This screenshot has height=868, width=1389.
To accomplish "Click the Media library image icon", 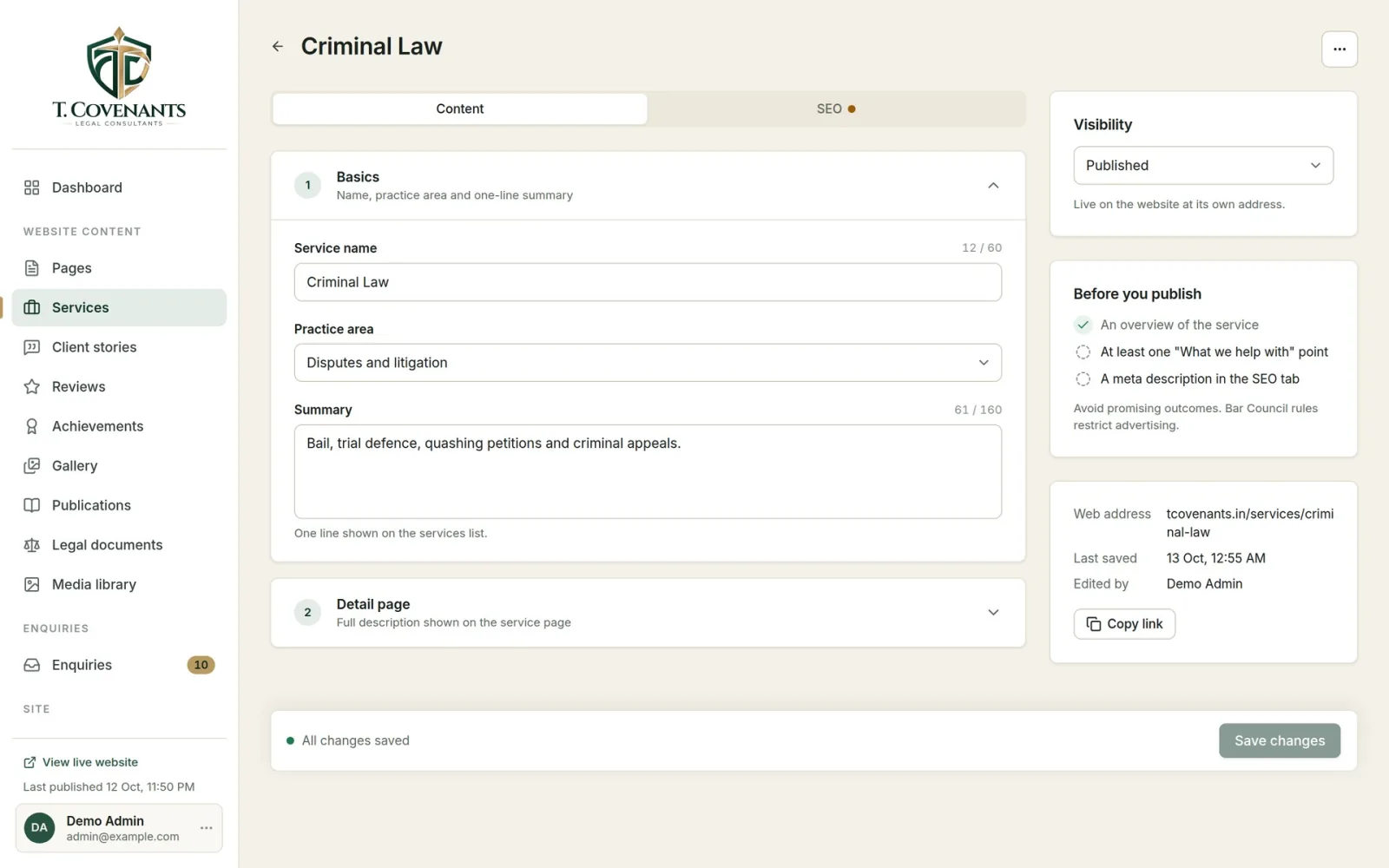I will click(32, 585).
